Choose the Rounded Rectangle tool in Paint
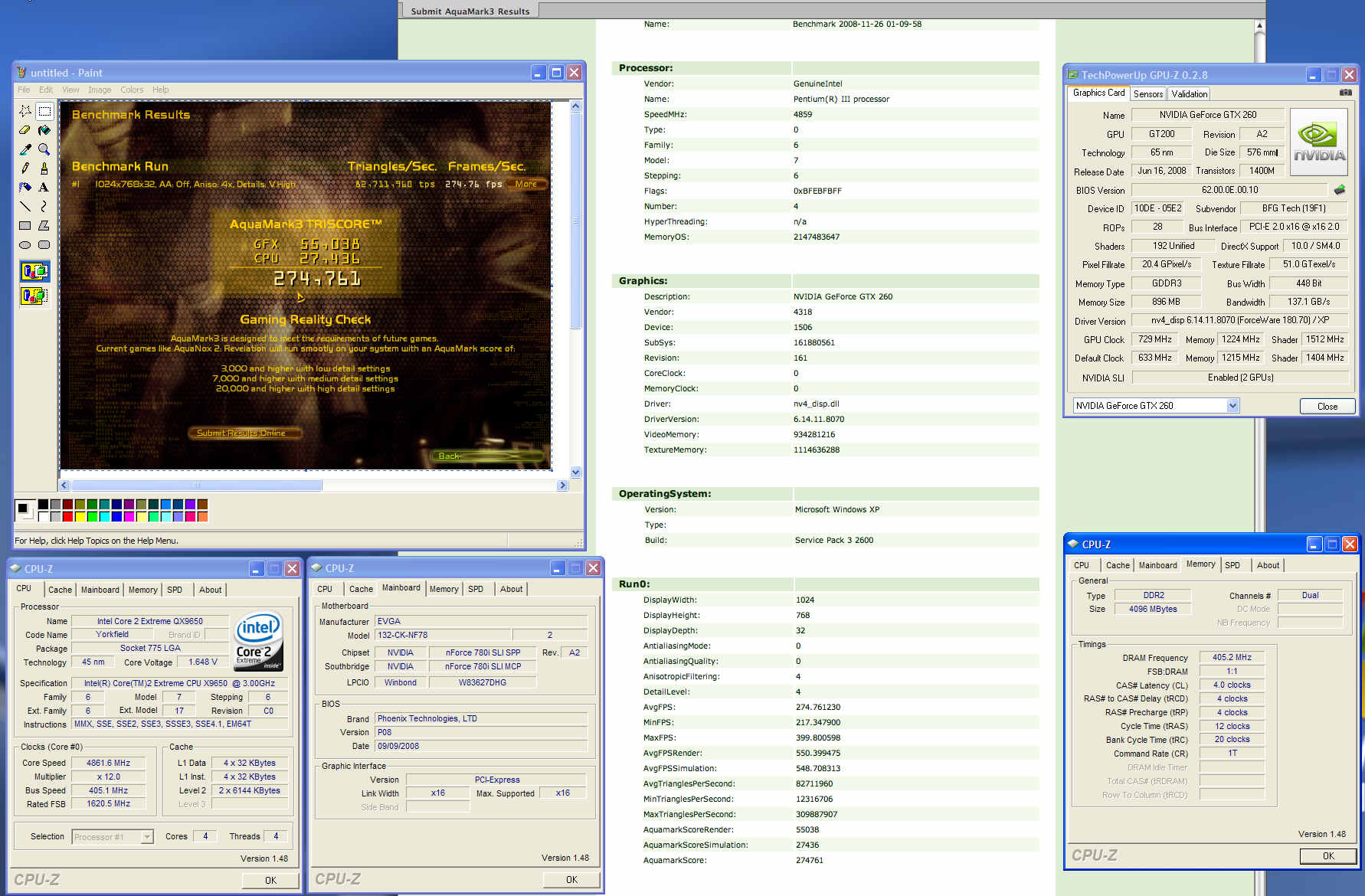This screenshot has width=1365, height=896. click(44, 245)
